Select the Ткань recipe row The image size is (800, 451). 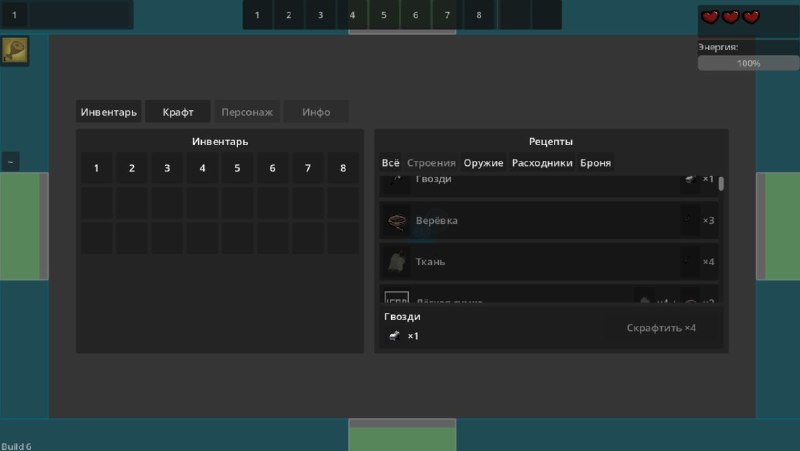point(549,262)
